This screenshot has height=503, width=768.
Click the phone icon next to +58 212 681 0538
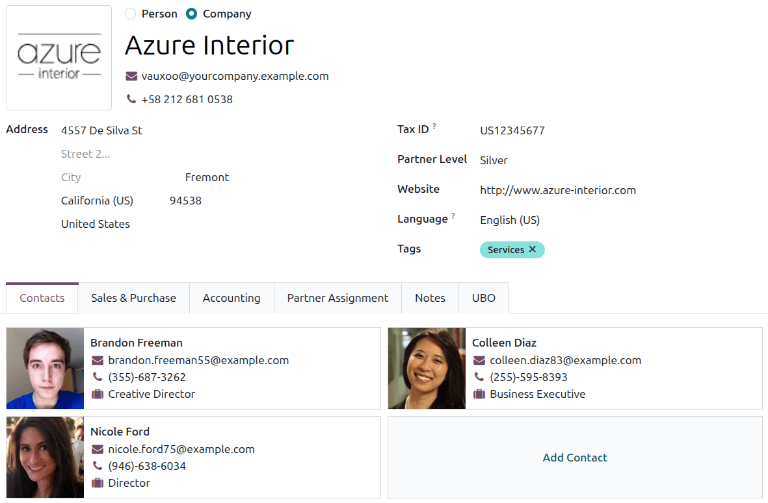pyautogui.click(x=131, y=99)
